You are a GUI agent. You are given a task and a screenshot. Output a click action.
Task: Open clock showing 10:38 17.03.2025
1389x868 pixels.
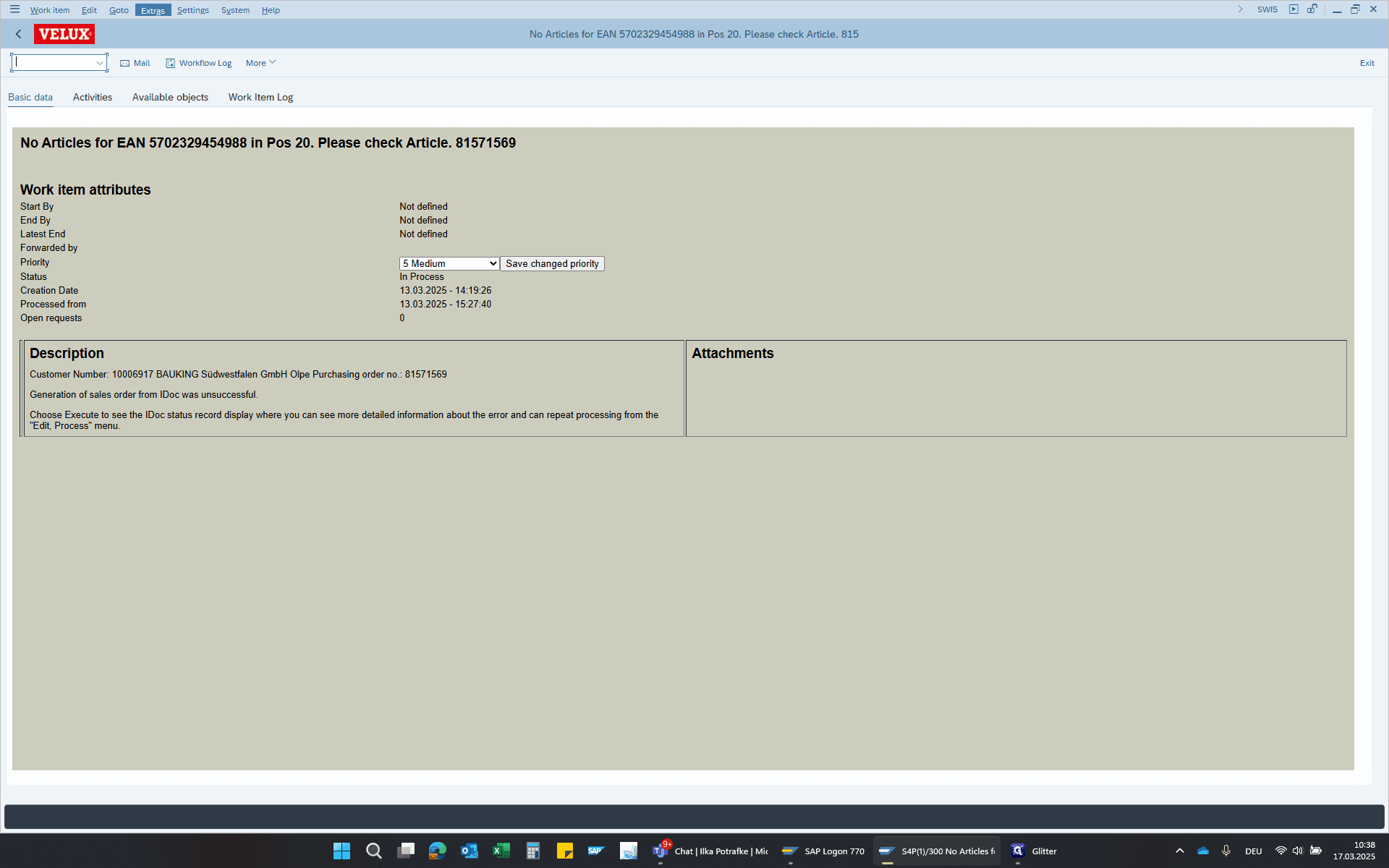click(1354, 851)
